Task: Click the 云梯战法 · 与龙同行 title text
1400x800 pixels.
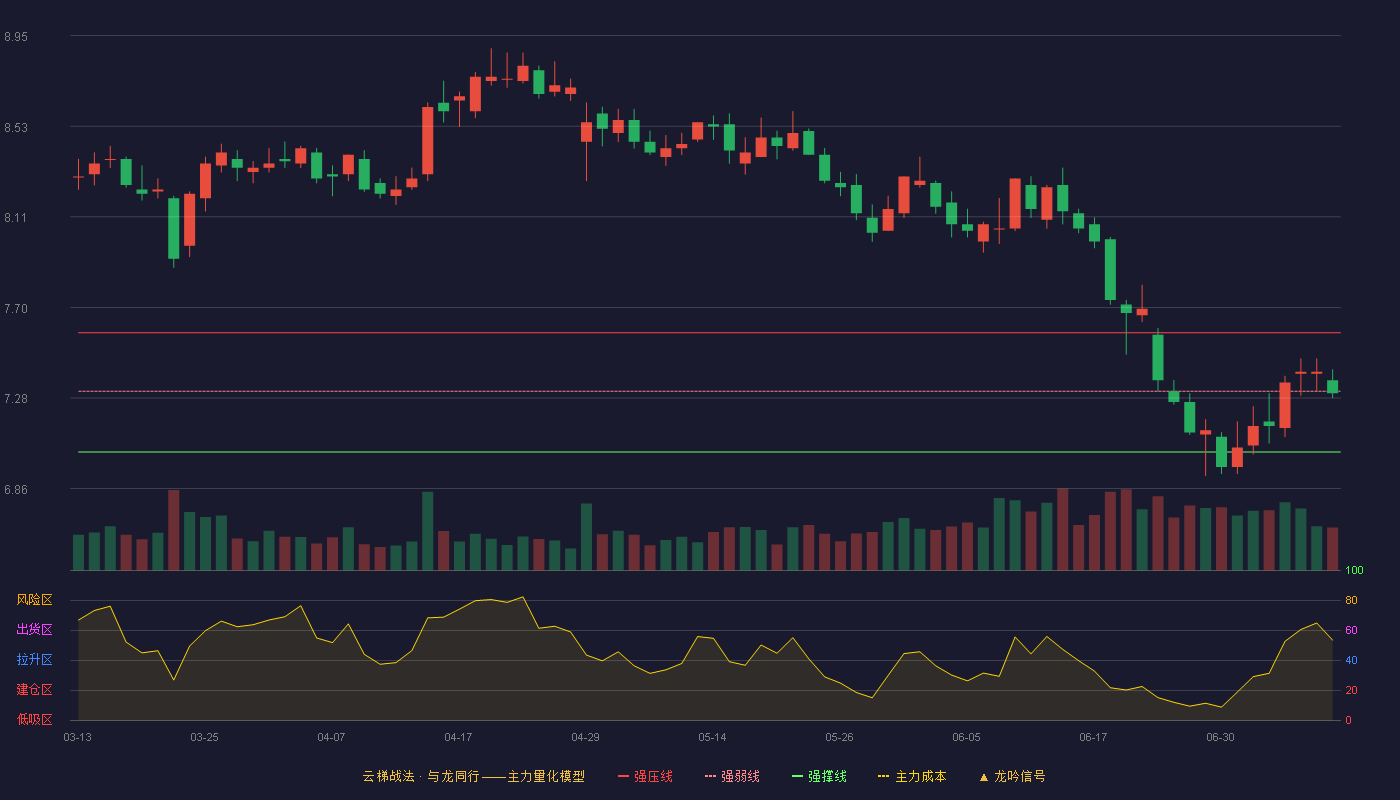Action: coord(421,776)
